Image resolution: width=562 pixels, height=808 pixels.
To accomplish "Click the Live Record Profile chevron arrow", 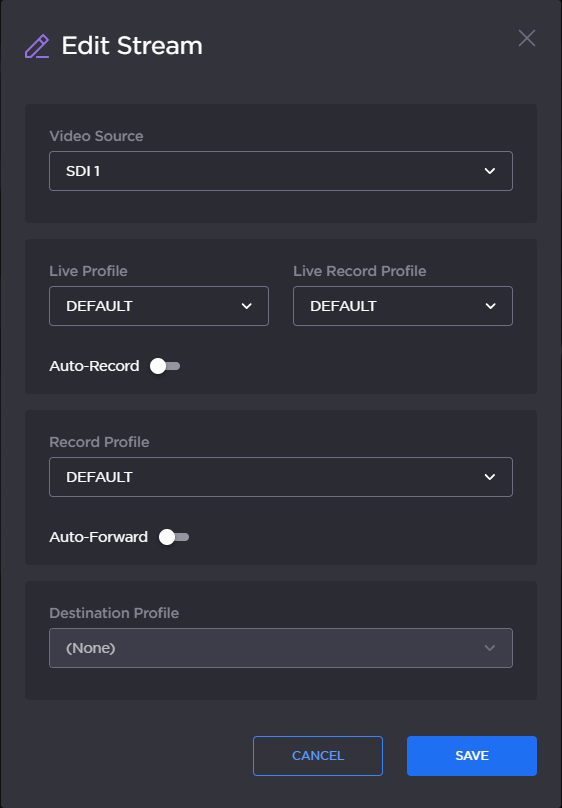I will pyautogui.click(x=490, y=306).
